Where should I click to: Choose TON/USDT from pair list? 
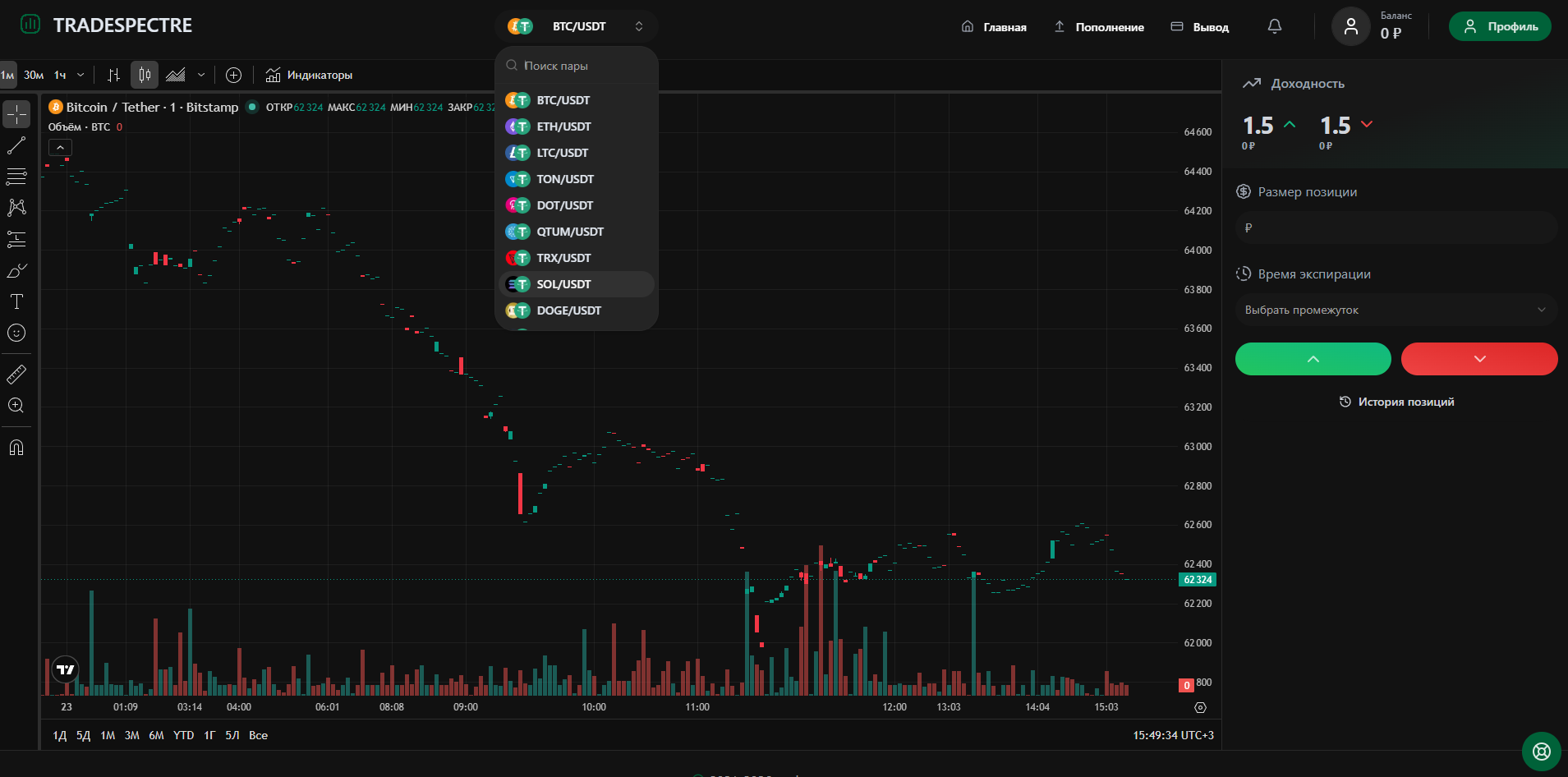pos(577,179)
